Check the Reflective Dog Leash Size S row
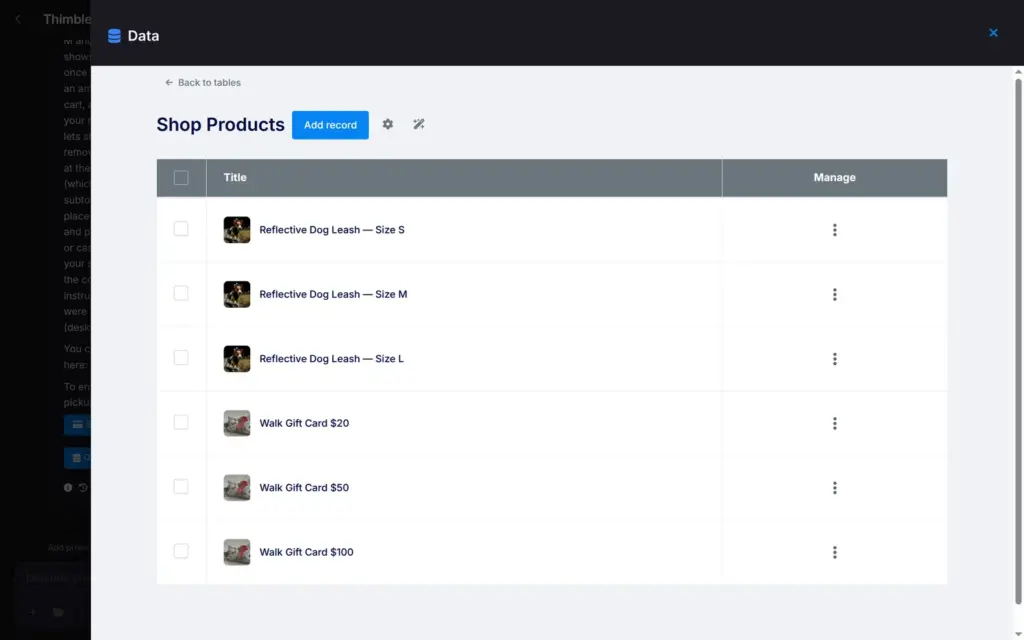The height and width of the screenshot is (640, 1024). pos(181,229)
